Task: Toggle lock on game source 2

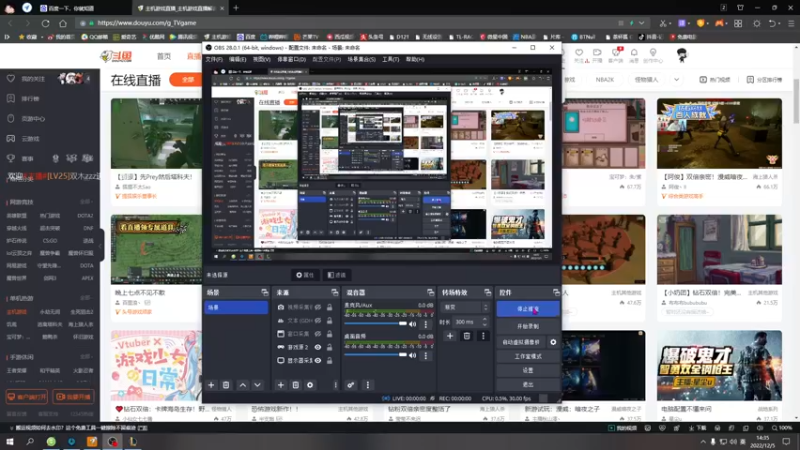Action: (330, 347)
